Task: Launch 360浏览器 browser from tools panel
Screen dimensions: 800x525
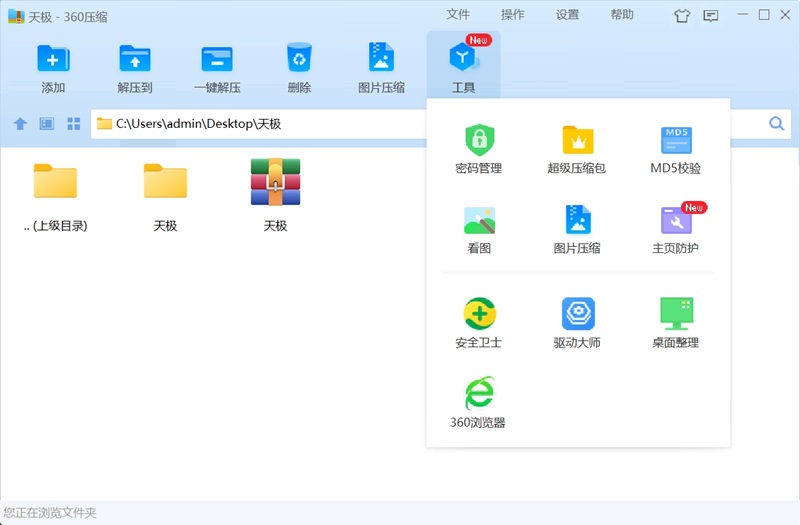Action: [478, 394]
